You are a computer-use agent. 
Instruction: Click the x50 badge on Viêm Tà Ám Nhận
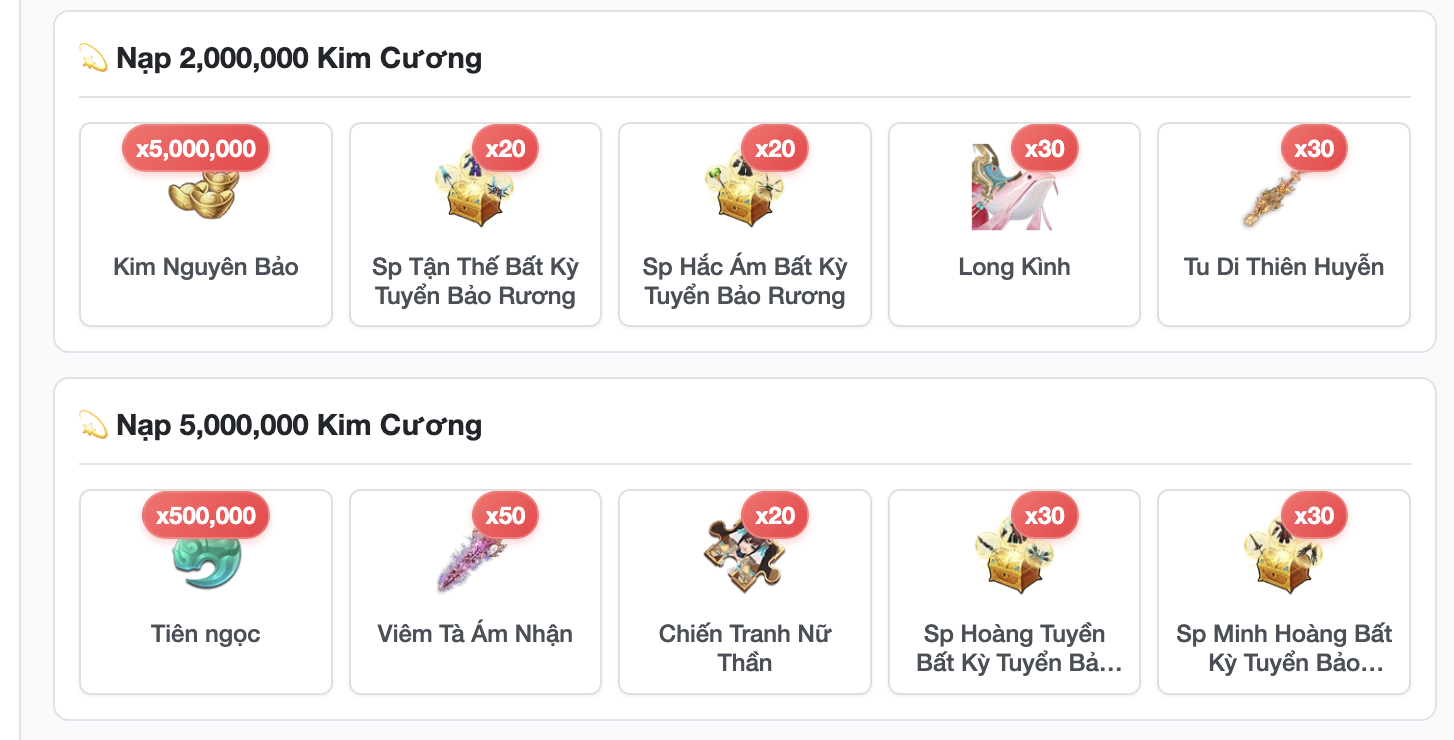(505, 516)
